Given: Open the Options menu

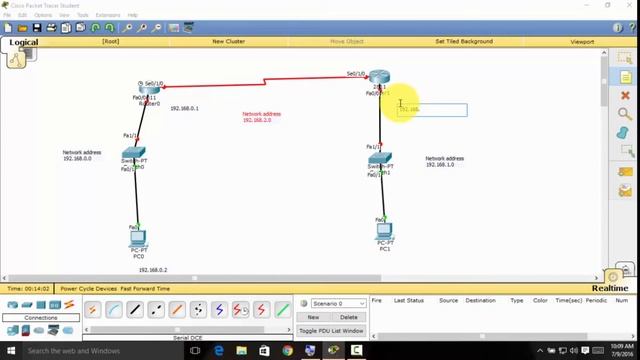Looking at the screenshot, I should coord(43,15).
